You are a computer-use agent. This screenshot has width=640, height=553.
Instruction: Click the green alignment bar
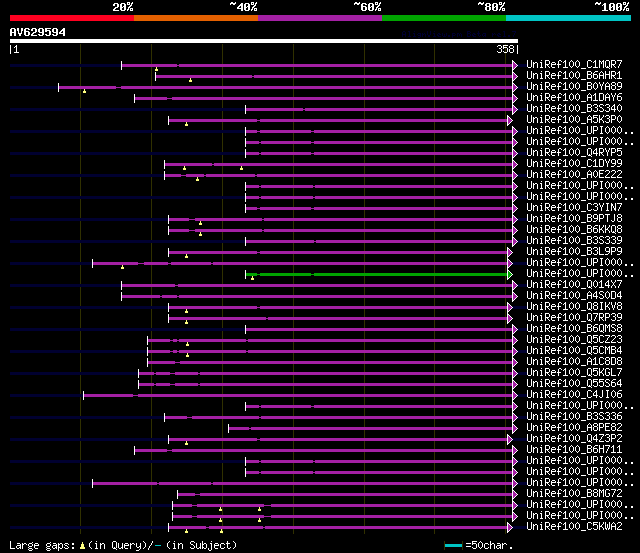click(x=376, y=275)
